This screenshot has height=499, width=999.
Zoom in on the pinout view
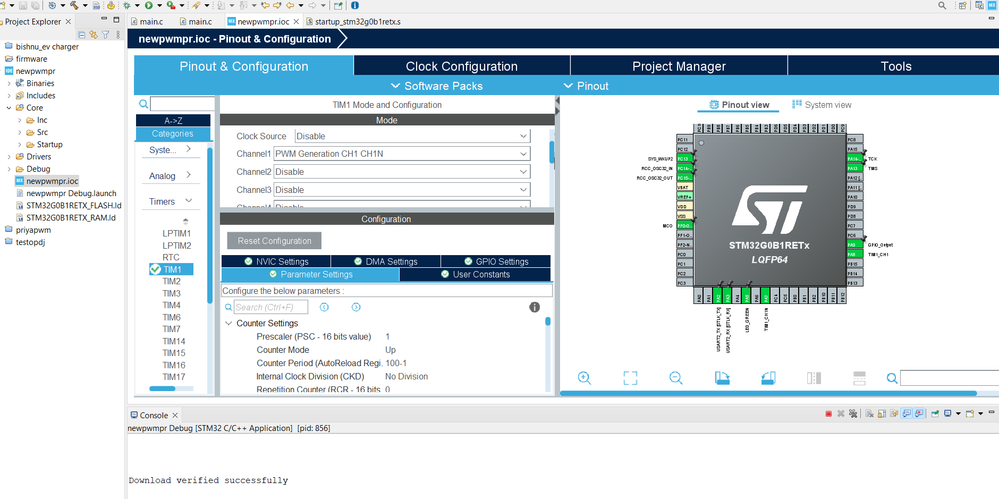click(584, 377)
